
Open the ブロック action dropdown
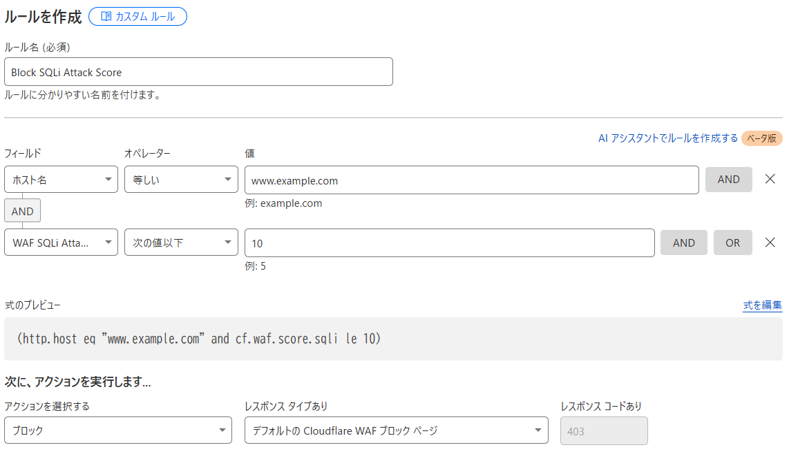pyautogui.click(x=118, y=430)
